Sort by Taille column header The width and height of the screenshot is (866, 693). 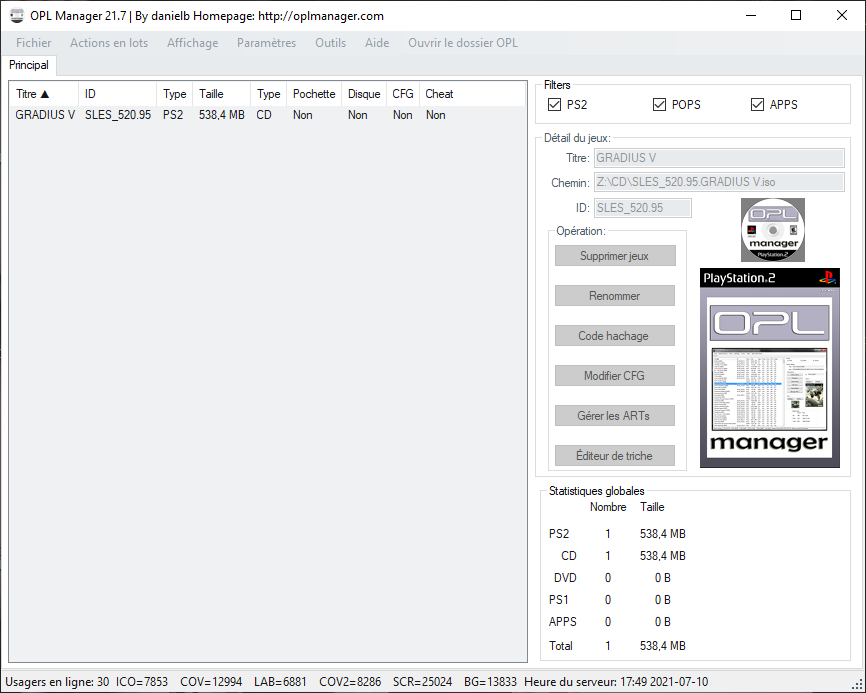pos(221,94)
